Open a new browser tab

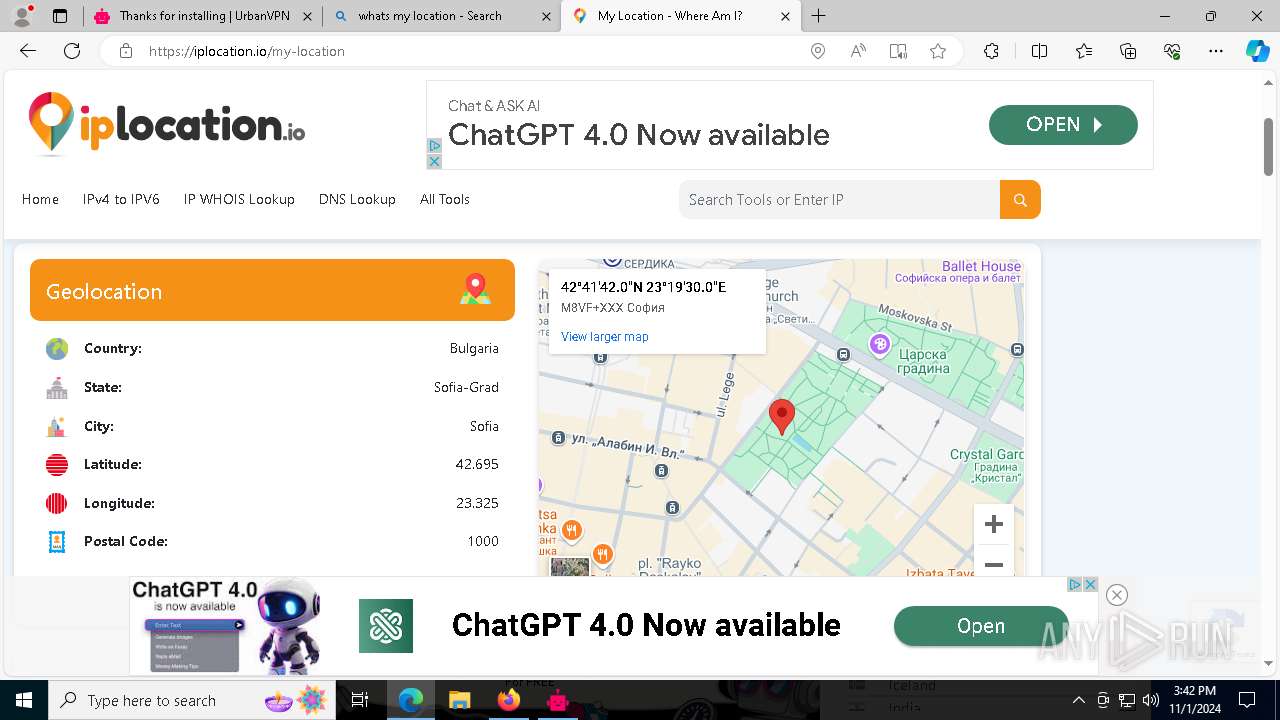[819, 16]
